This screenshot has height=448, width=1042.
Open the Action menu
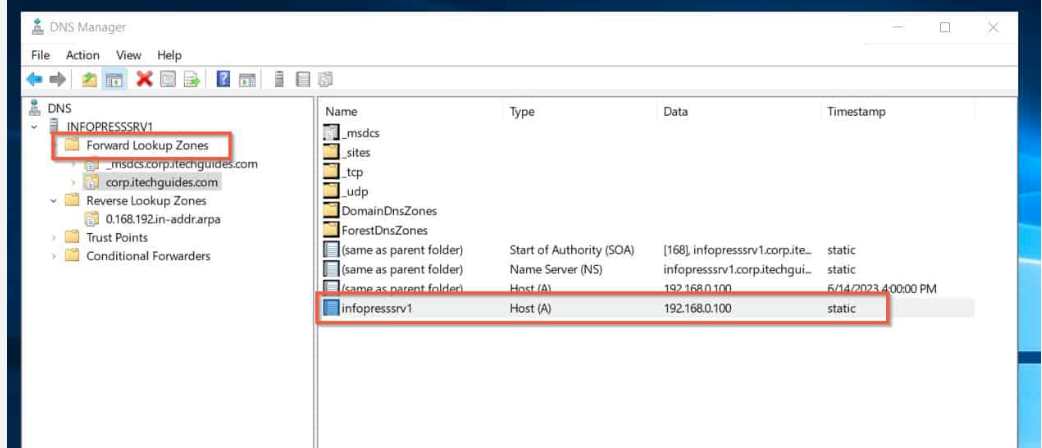pos(82,55)
